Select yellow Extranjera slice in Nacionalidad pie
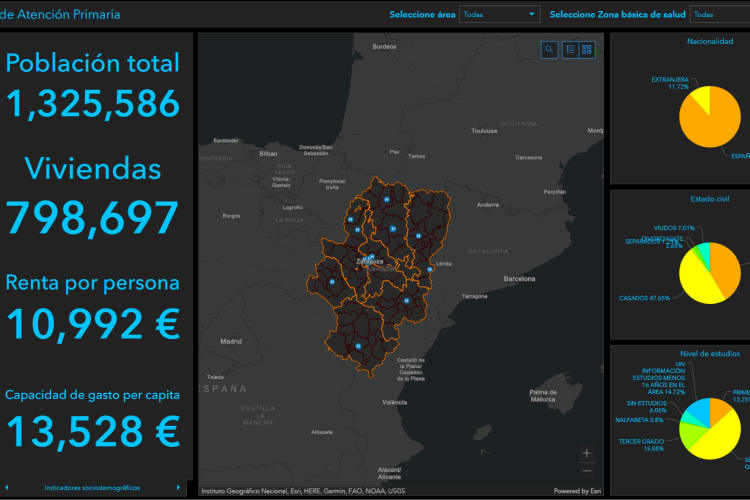This screenshot has height=500, width=750. tap(701, 99)
